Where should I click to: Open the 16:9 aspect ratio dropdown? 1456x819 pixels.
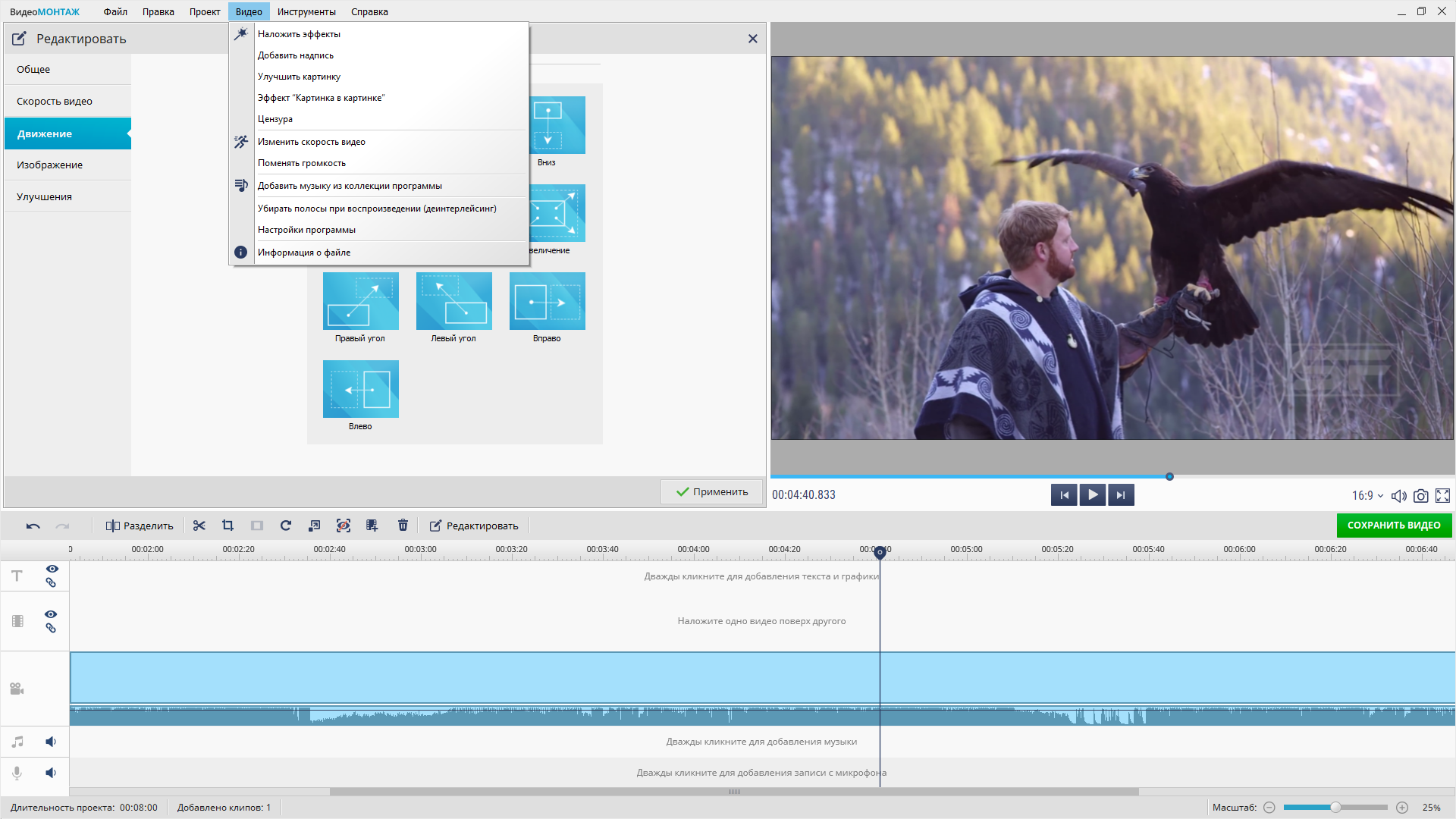point(1367,495)
